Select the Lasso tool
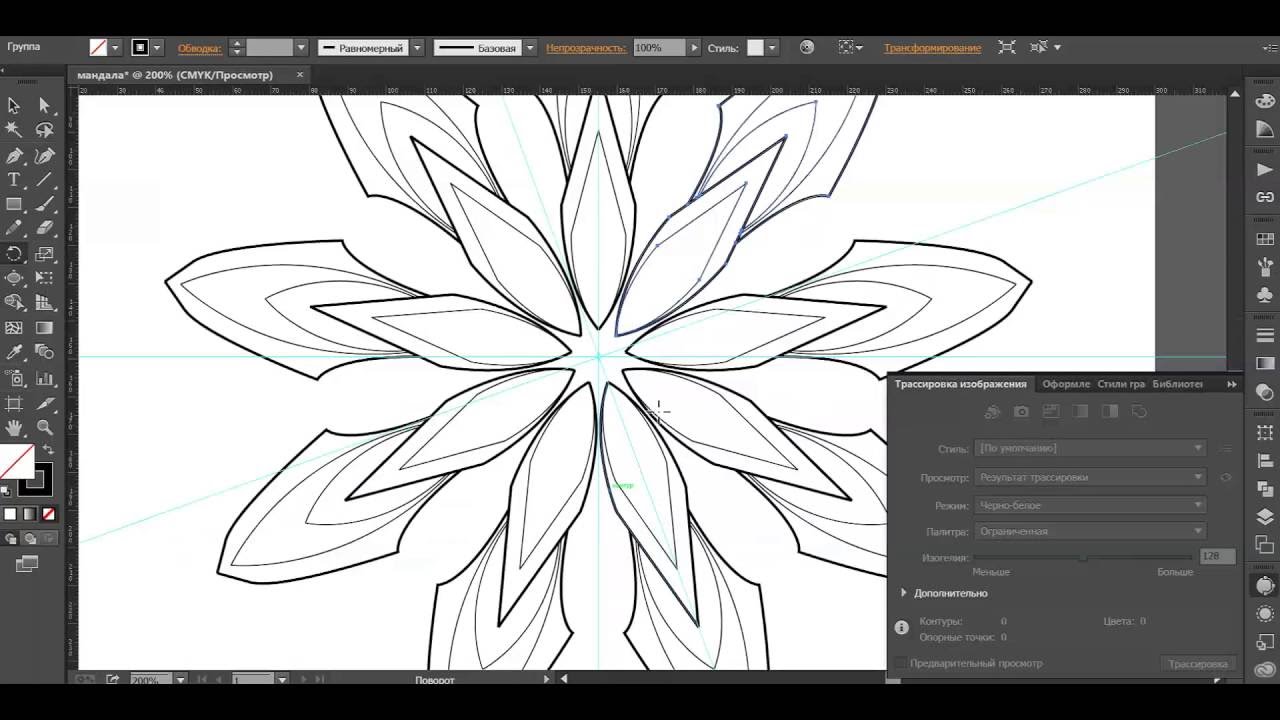 coord(44,130)
